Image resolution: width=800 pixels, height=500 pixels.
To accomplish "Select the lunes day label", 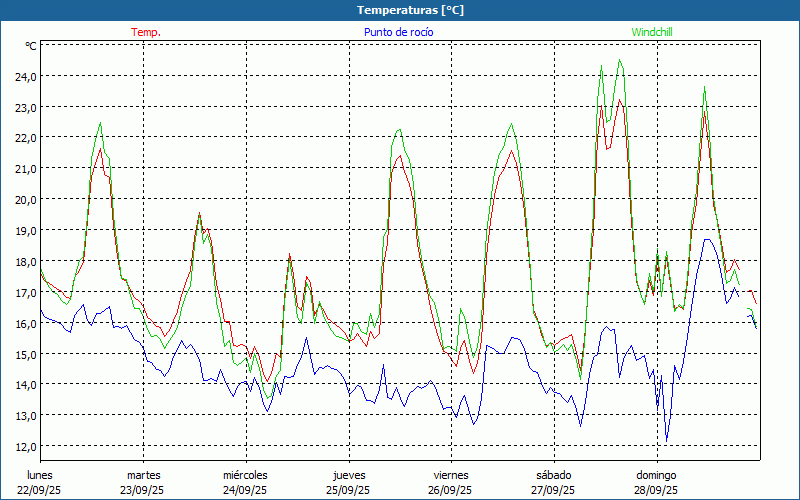I will coord(40,475).
